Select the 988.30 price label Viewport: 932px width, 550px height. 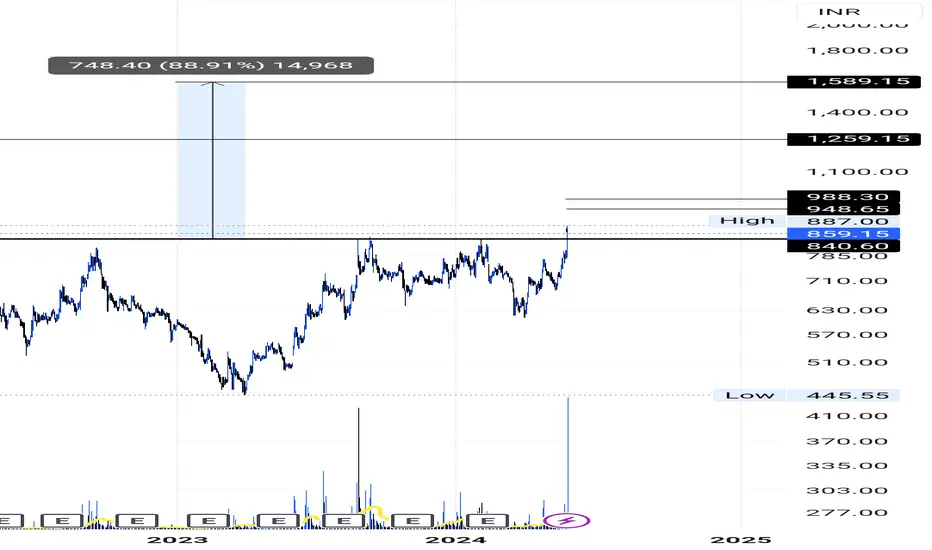click(x=843, y=197)
